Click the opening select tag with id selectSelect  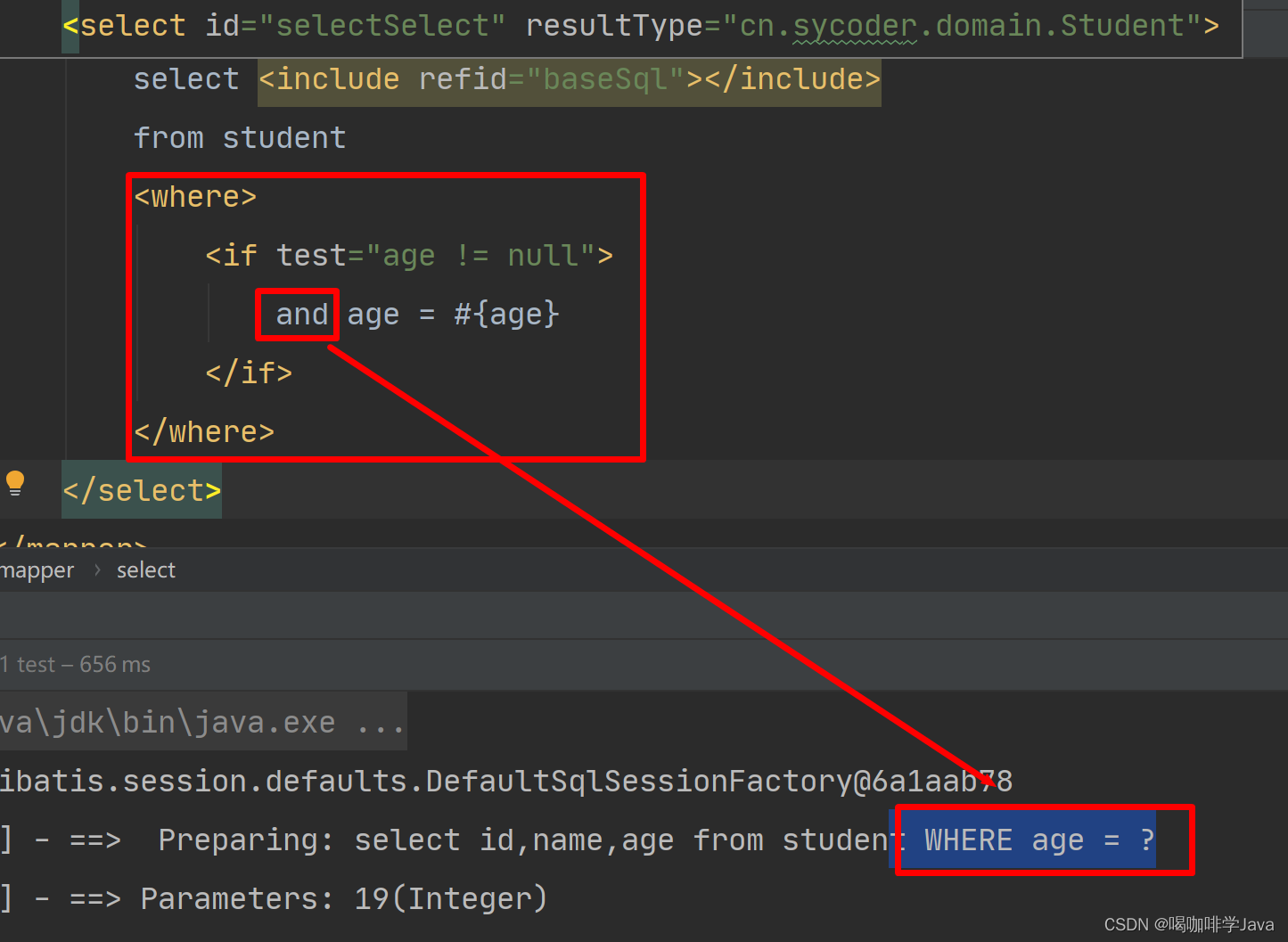tap(641, 26)
